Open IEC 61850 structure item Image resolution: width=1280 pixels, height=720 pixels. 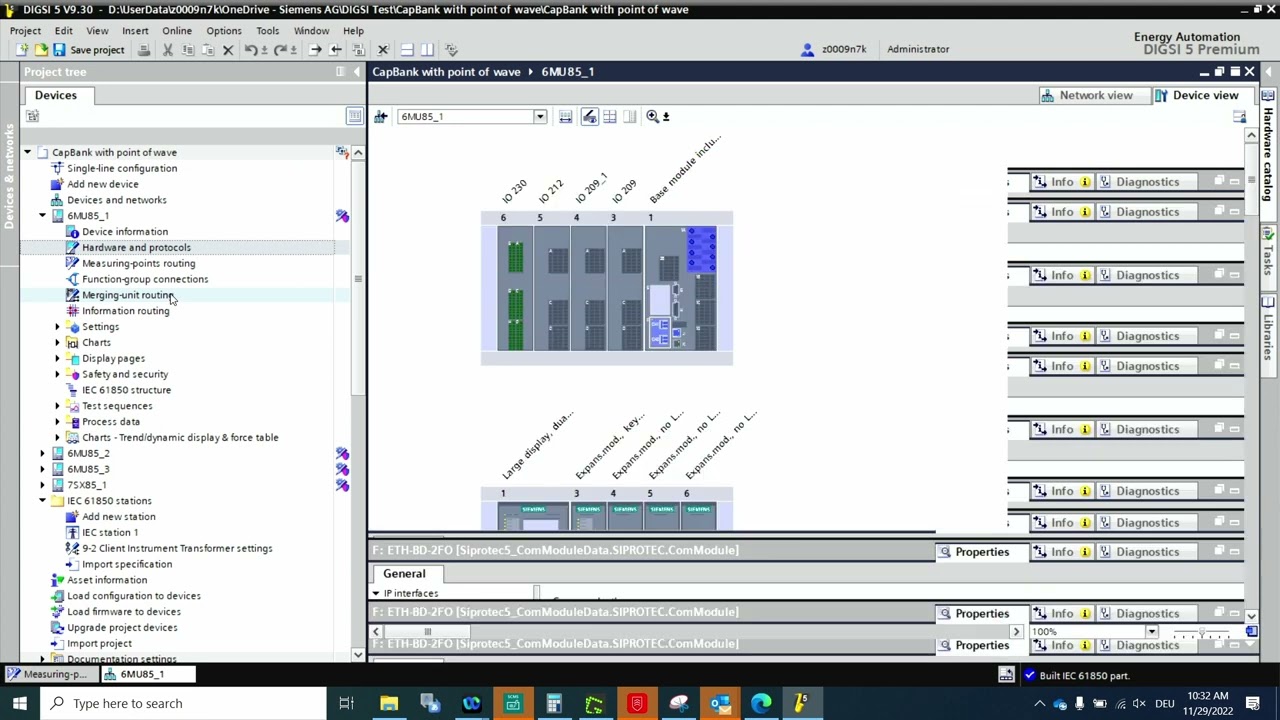click(126, 390)
